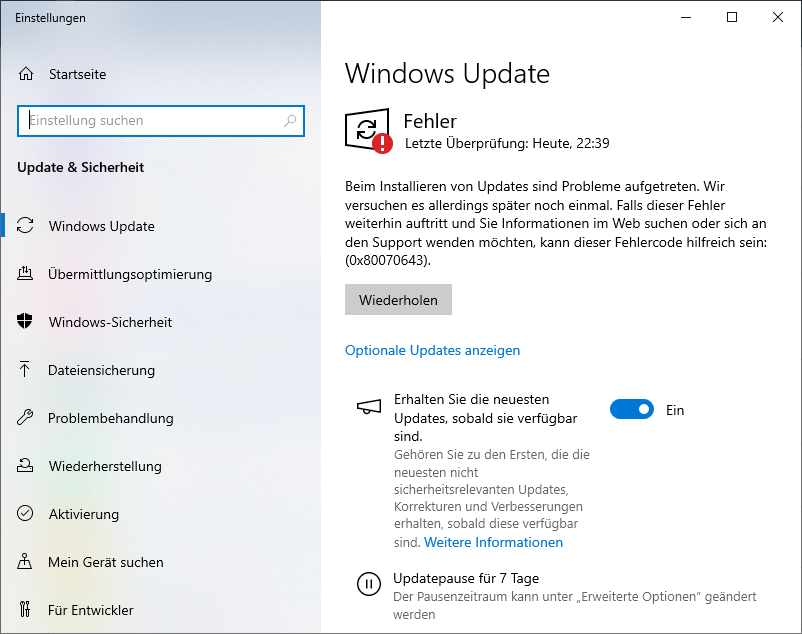Viewport: 802px width, 634px height.
Task: Focus the Einstellung suchen search field
Action: tap(161, 121)
